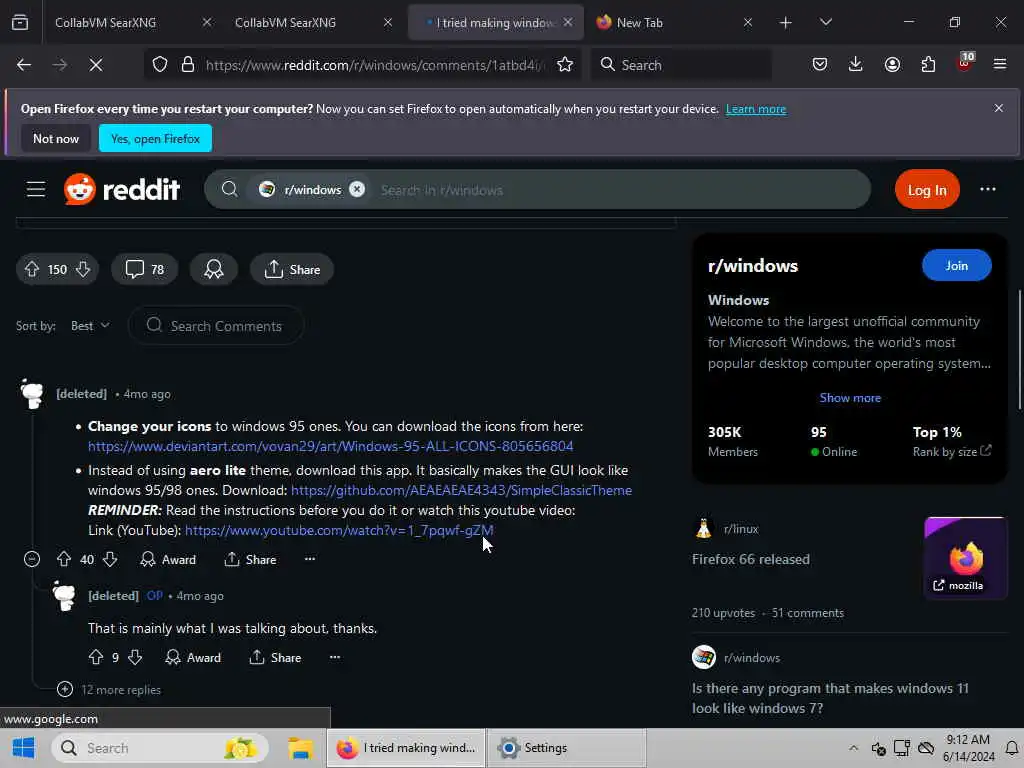The height and width of the screenshot is (768, 1024).
Task: Save page to Pocket
Action: tap(820, 64)
